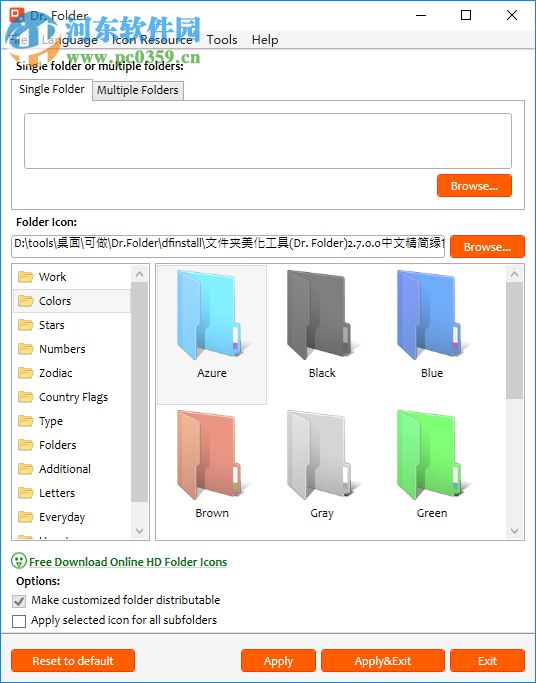Open the Type icon category
This screenshot has height=683, width=536.
click(x=51, y=421)
